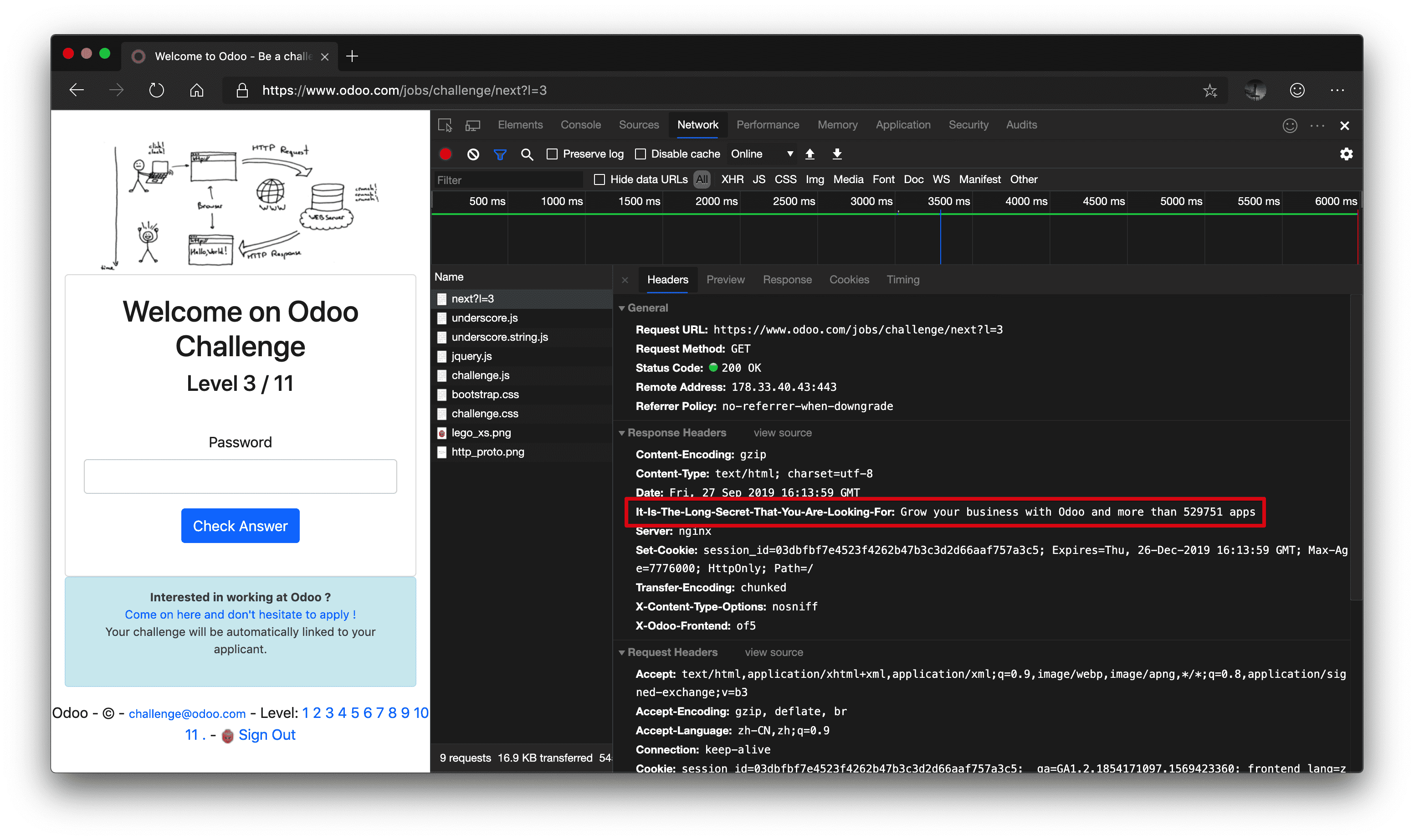The width and height of the screenshot is (1414, 840).
Task: Open network settings gear icon
Action: [1347, 154]
